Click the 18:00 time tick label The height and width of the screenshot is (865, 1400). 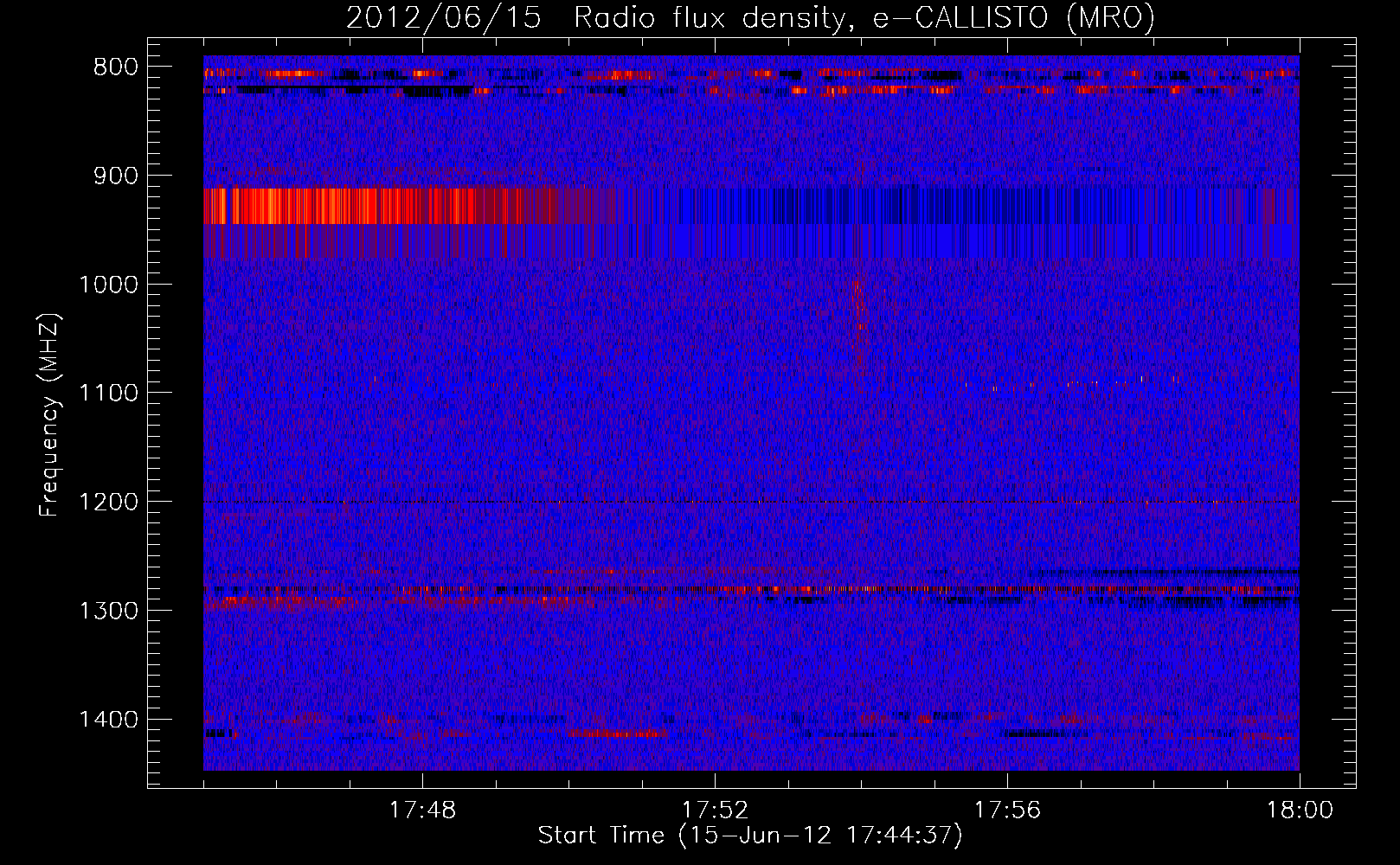point(1300,811)
